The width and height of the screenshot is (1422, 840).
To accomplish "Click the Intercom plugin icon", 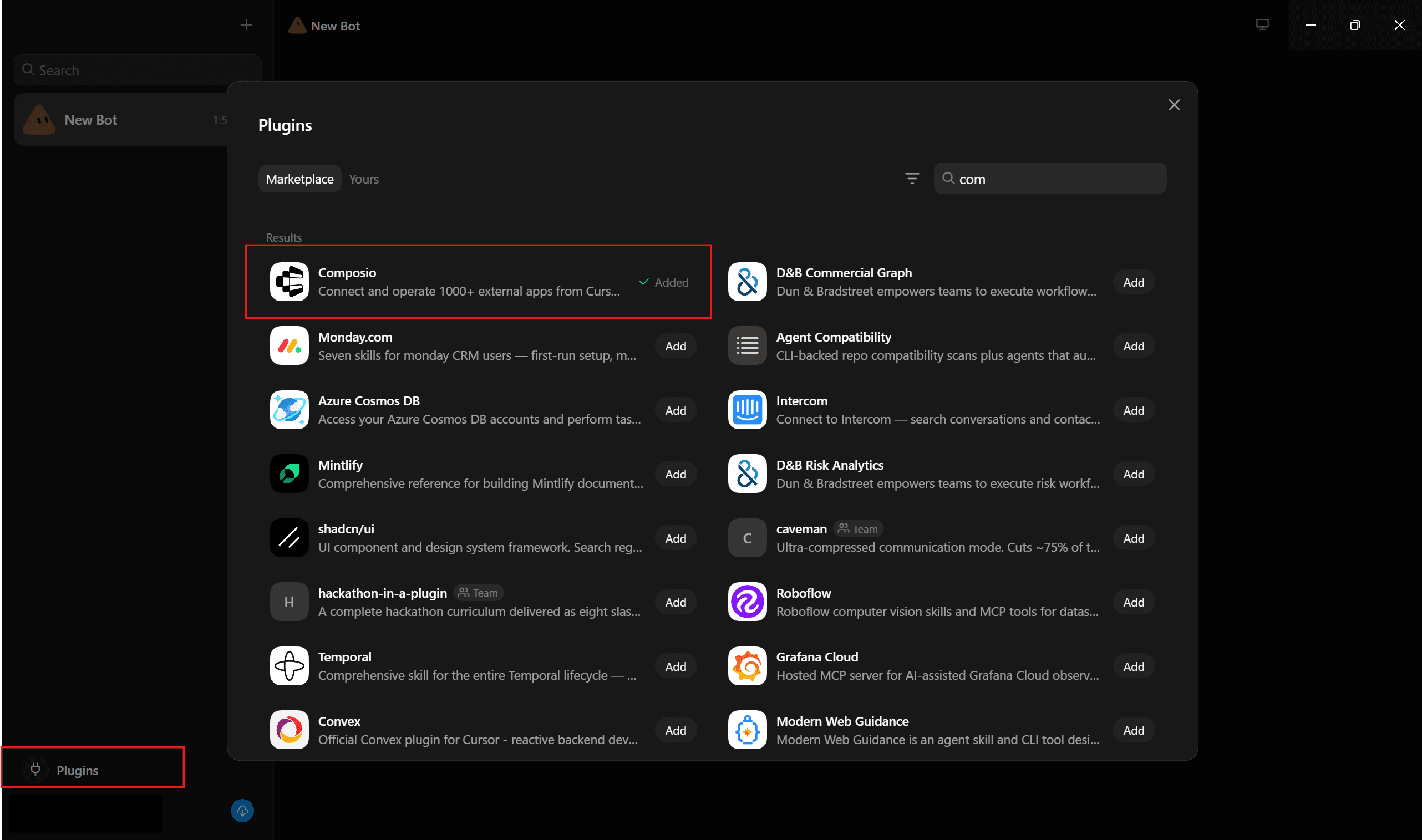I will tap(747, 410).
